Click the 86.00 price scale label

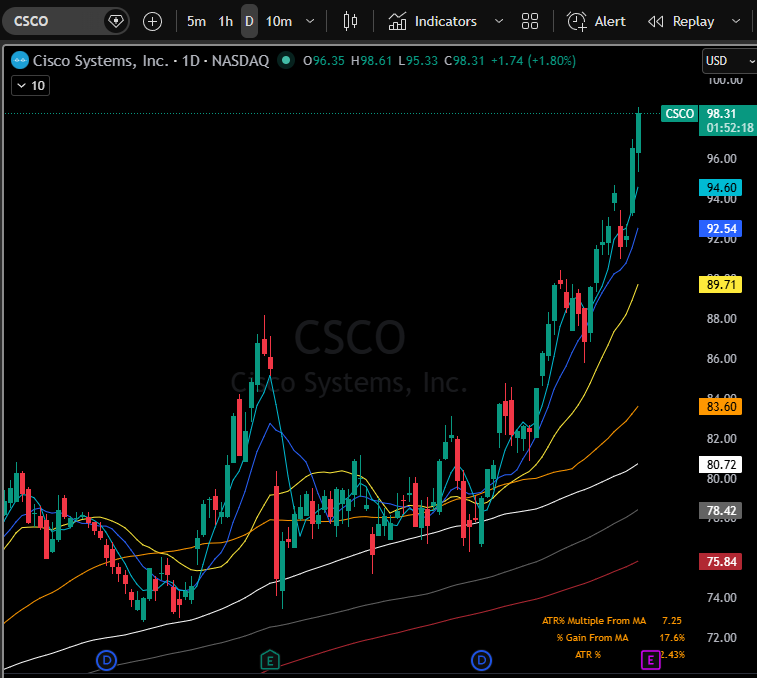[x=722, y=359]
